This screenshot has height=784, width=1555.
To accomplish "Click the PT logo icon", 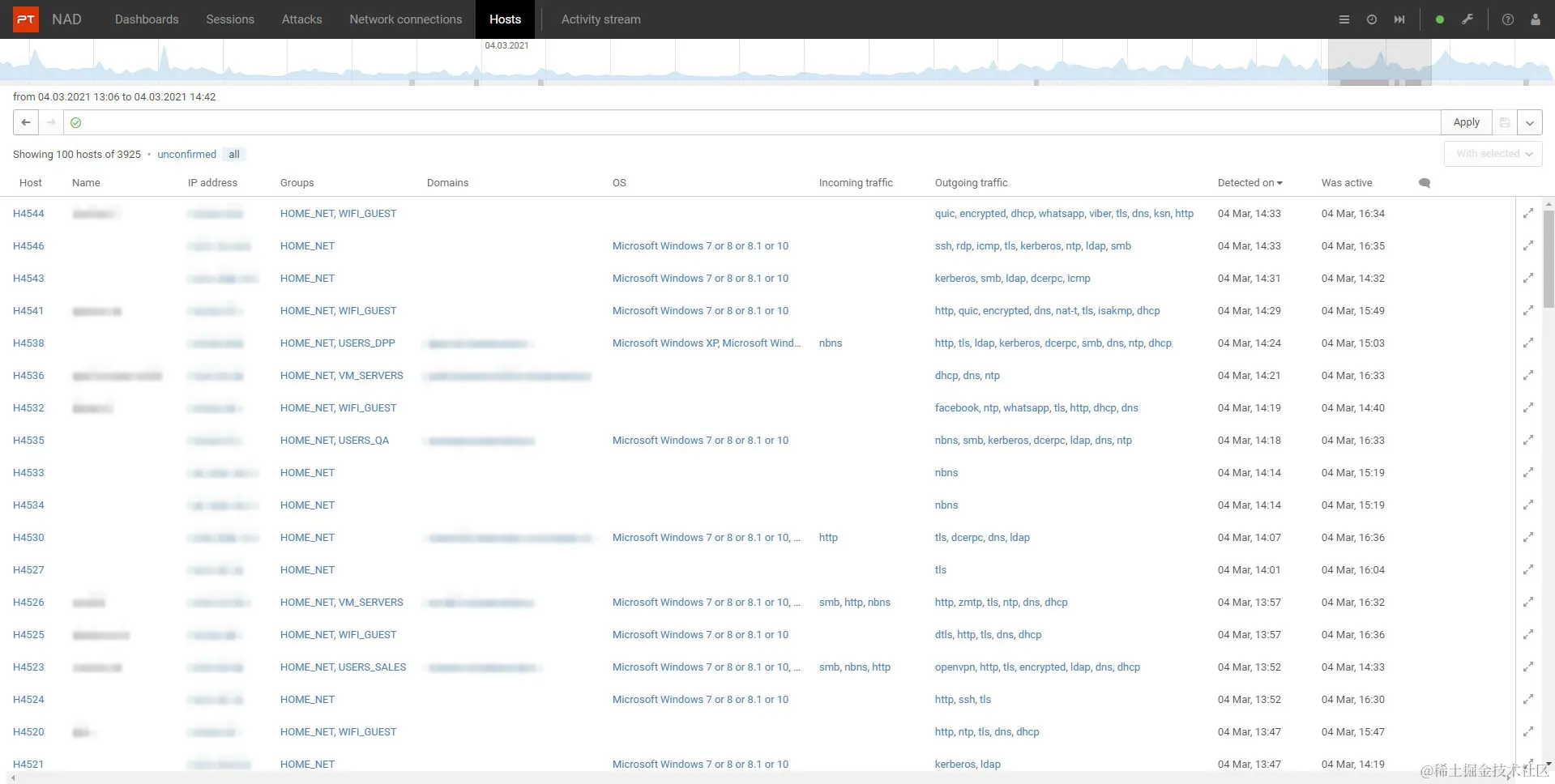I will pyautogui.click(x=26, y=19).
